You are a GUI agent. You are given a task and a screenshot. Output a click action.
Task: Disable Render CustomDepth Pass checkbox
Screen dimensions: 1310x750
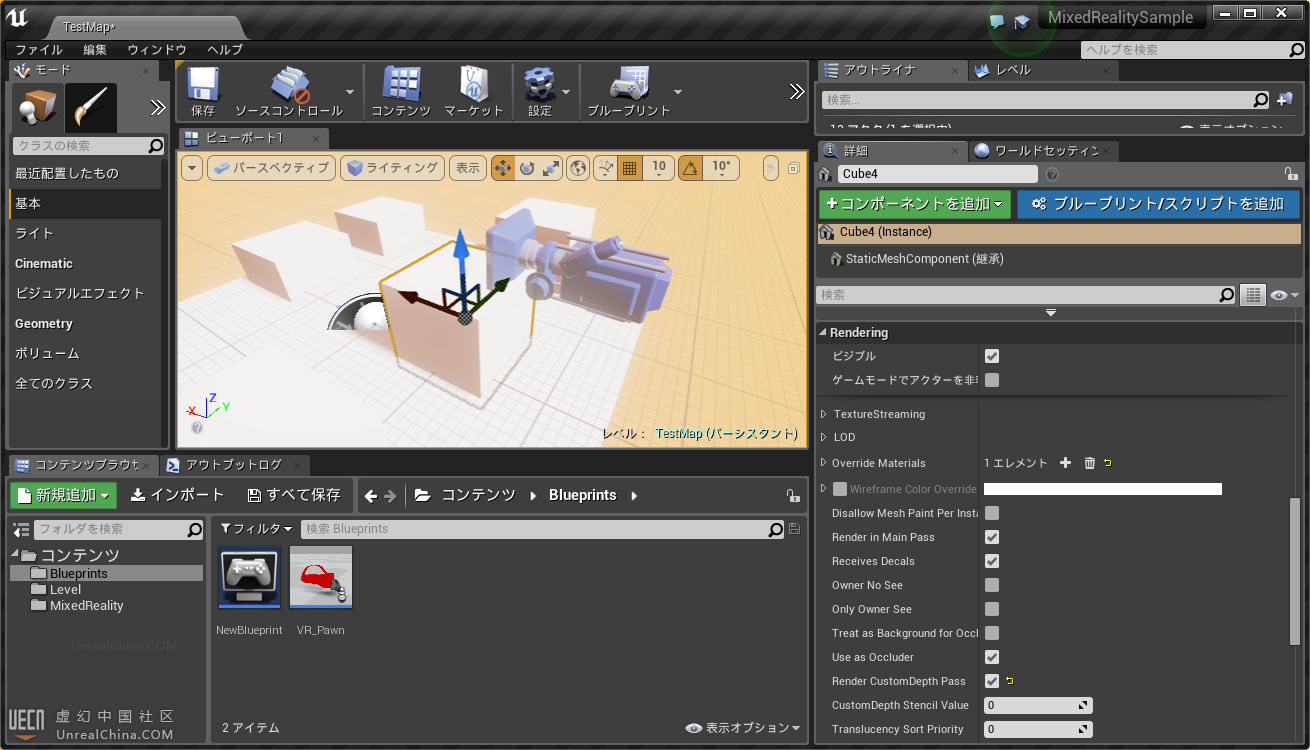pyautogui.click(x=992, y=681)
